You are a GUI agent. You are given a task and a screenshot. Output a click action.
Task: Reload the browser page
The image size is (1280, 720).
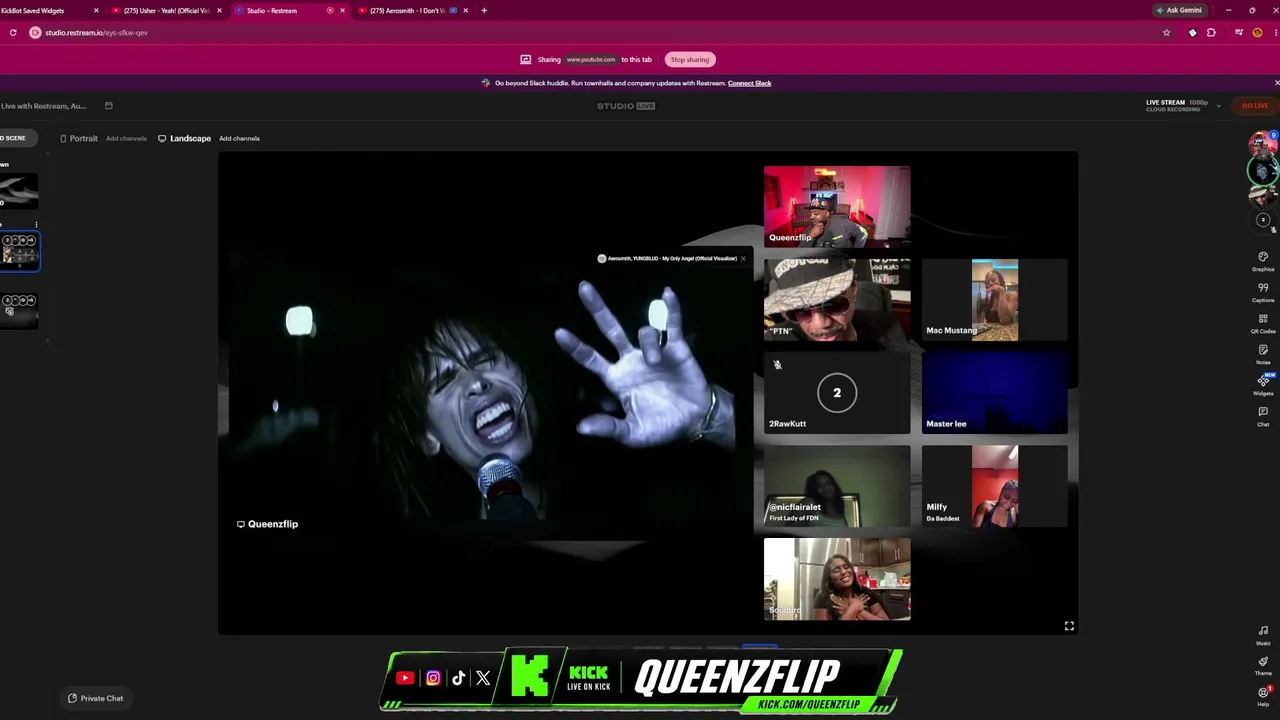[x=13, y=33]
